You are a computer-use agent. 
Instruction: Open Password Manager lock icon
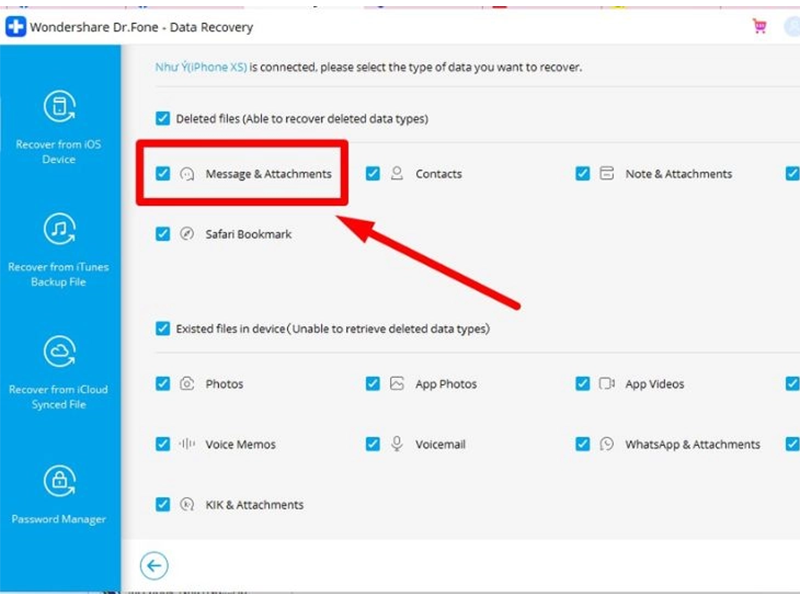tap(59, 481)
